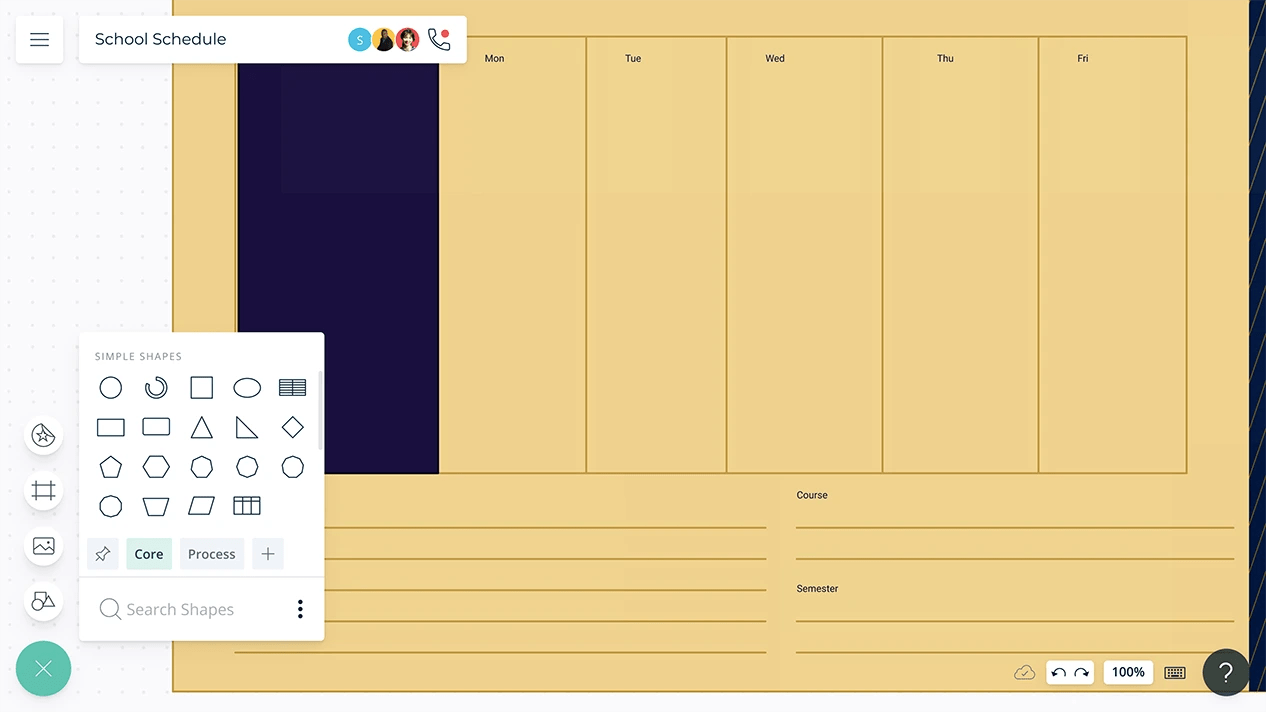Click the Fri column header
The height and width of the screenshot is (712, 1266).
coord(1083,59)
